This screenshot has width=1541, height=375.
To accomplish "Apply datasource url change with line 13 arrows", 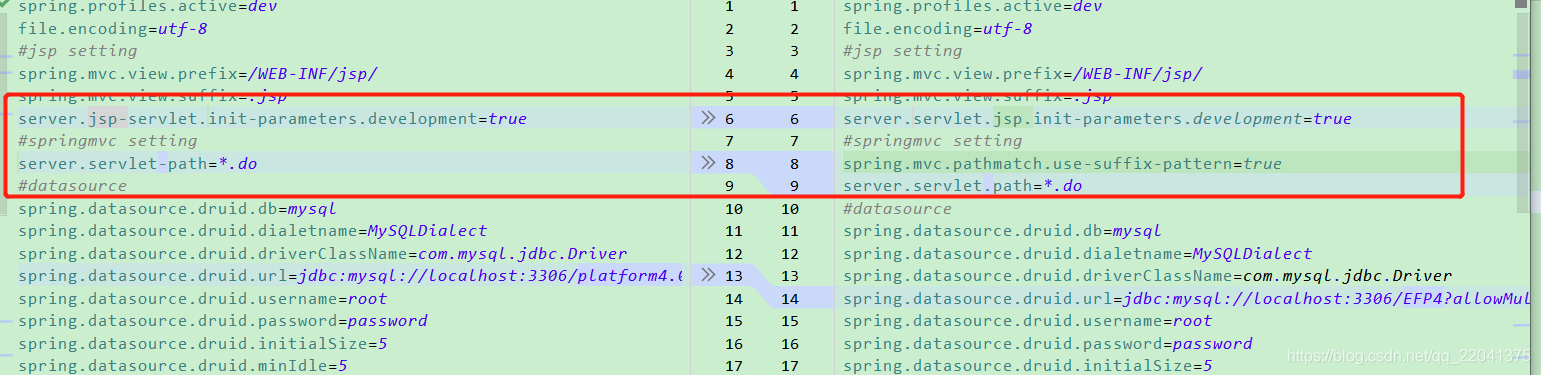I will pos(708,275).
